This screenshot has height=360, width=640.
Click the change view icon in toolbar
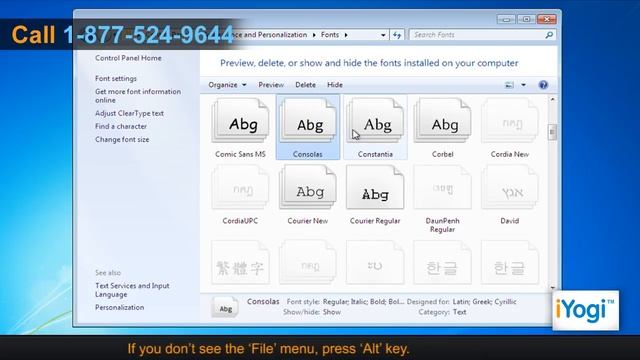pos(509,85)
